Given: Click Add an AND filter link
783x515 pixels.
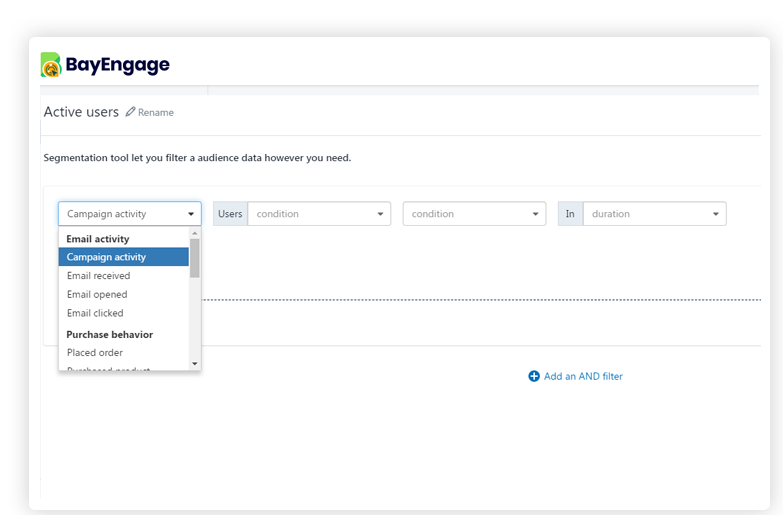Looking at the screenshot, I should (583, 376).
